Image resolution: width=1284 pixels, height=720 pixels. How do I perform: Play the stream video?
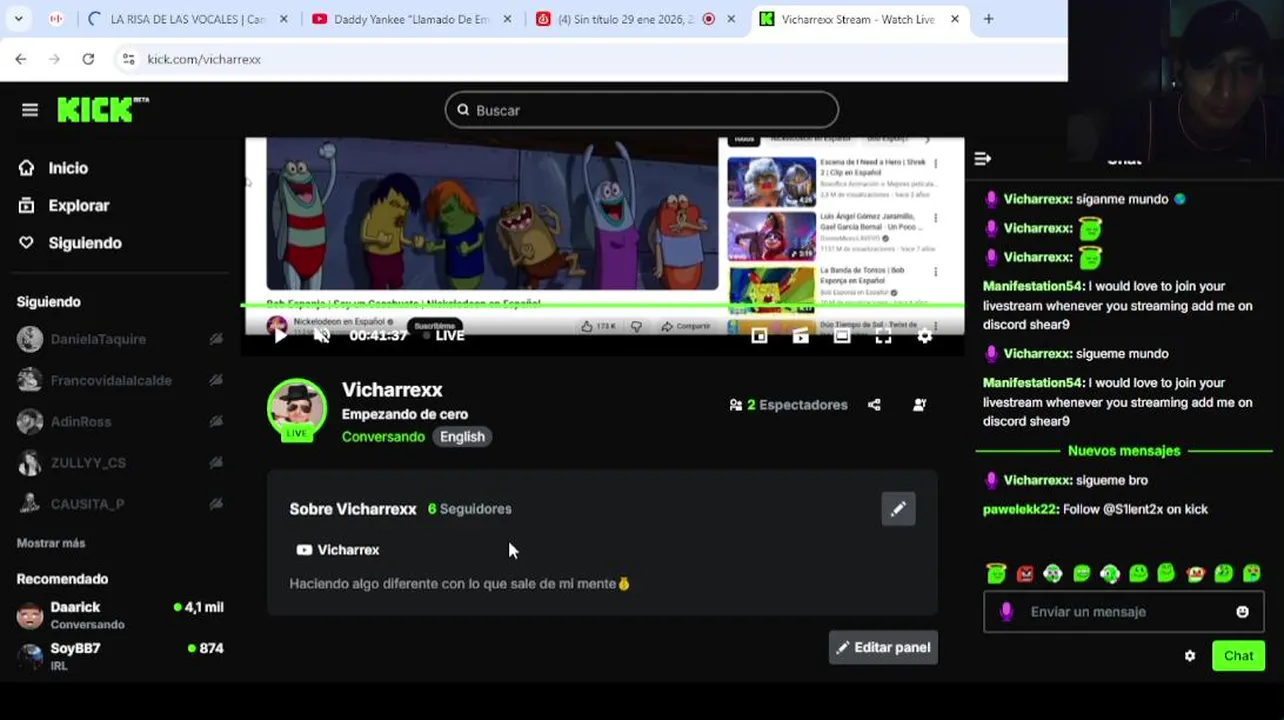[x=280, y=335]
